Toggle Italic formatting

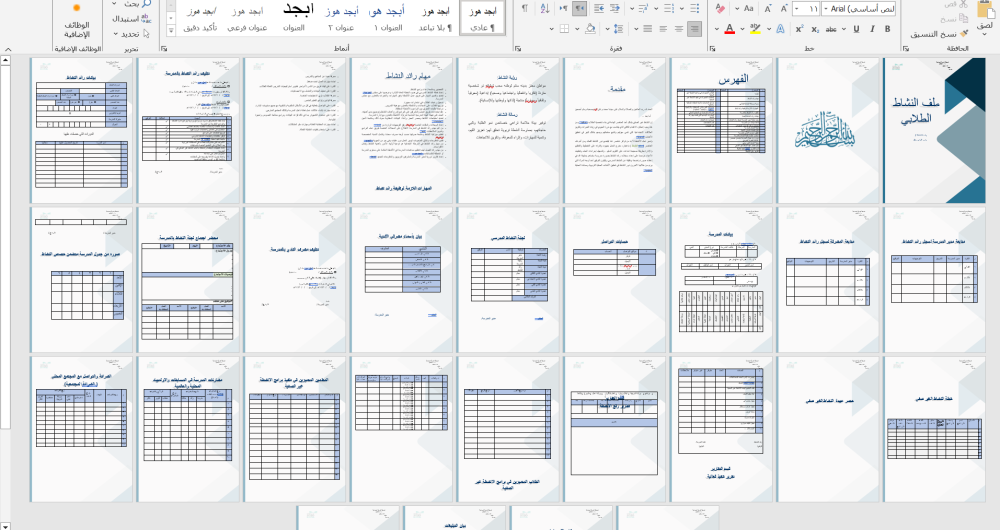pos(871,29)
